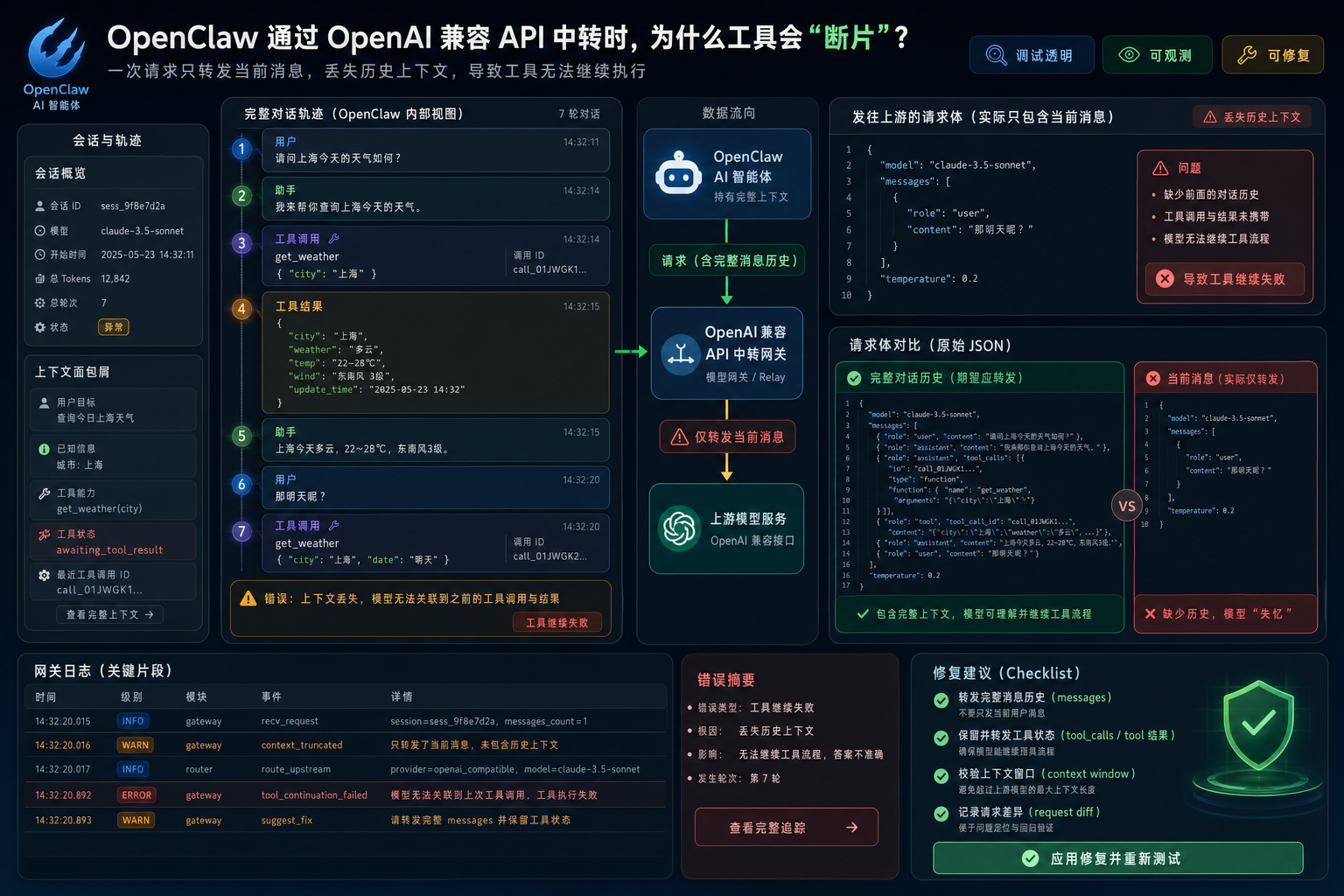The image size is (1344, 896).
Task: Click 查看完整追踪 button
Action: (x=787, y=827)
